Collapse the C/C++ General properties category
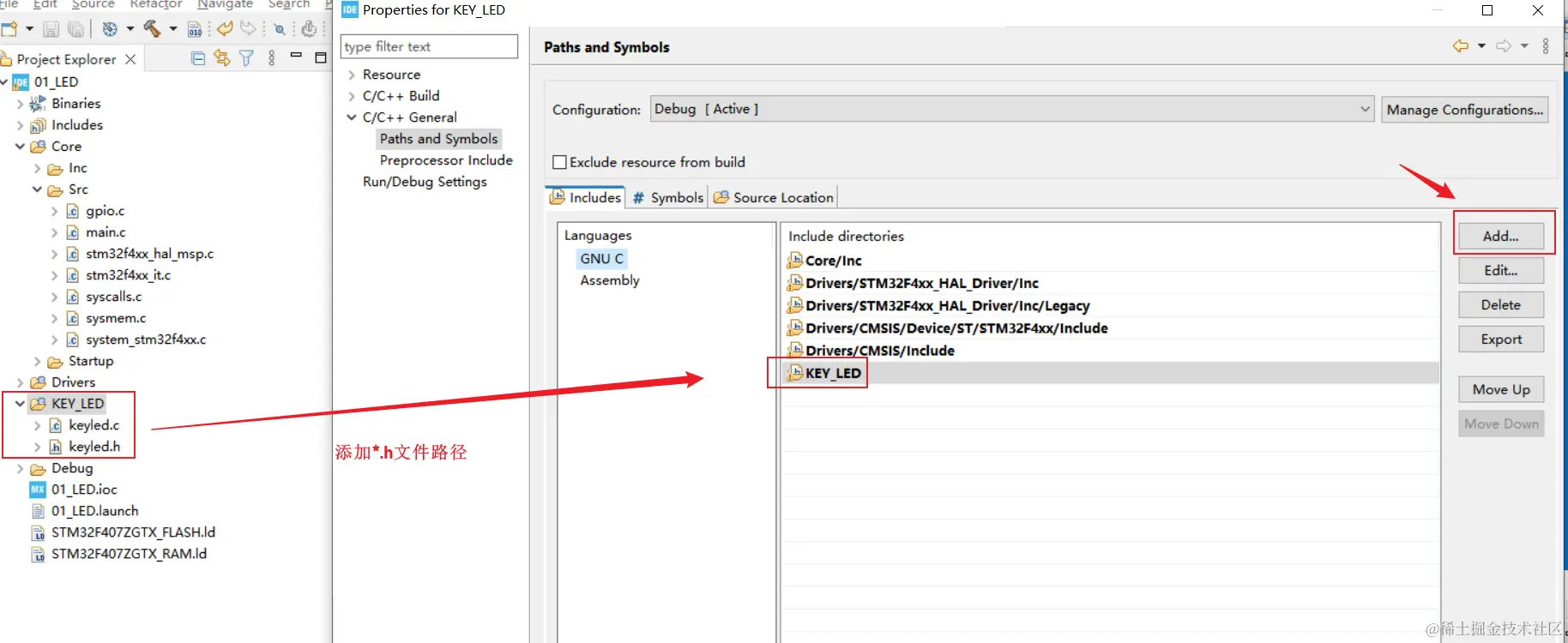The image size is (1568, 643). pos(352,117)
